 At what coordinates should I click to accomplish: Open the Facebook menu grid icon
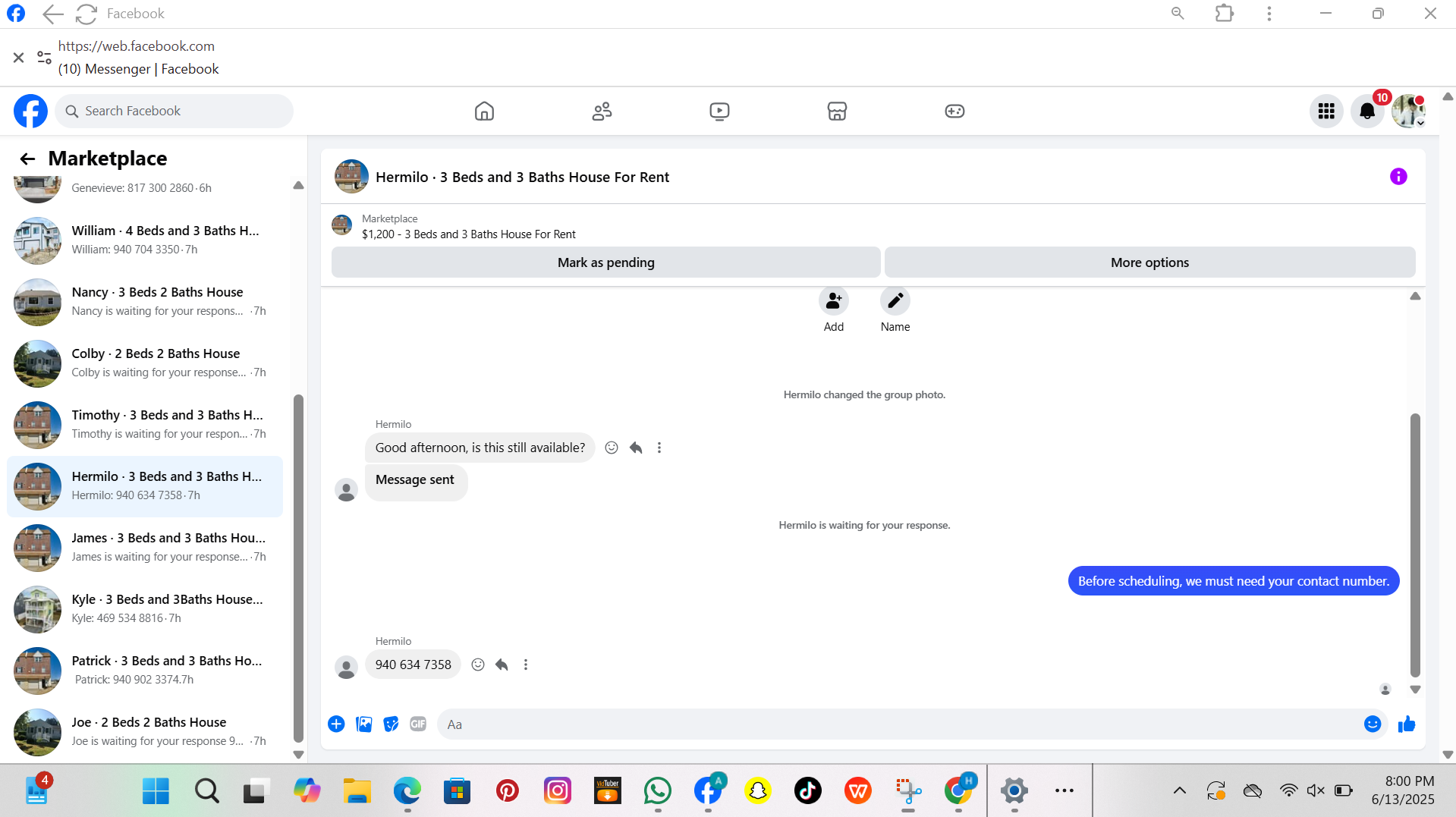pyautogui.click(x=1326, y=112)
